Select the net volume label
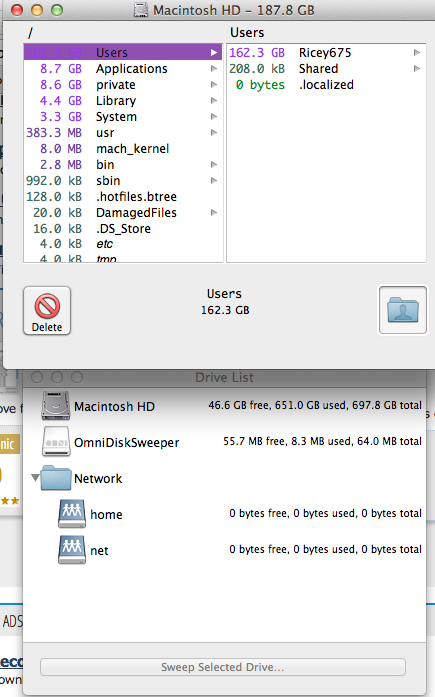Image resolution: width=435 pixels, height=697 pixels. coord(99,550)
